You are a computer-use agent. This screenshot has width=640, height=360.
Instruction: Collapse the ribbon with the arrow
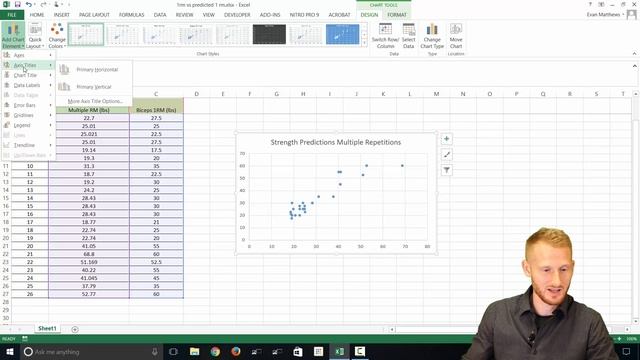point(634,53)
